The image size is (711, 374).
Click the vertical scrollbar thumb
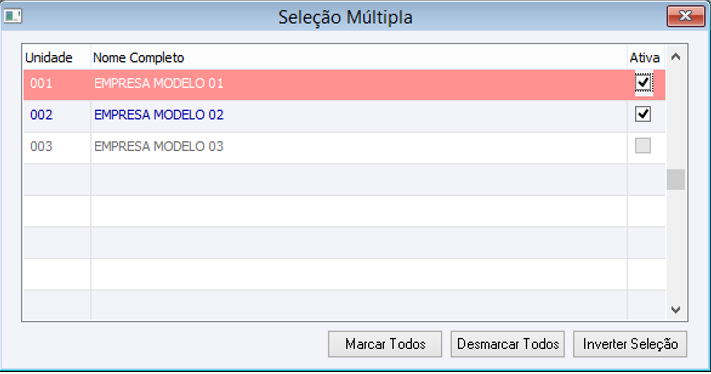(x=676, y=180)
